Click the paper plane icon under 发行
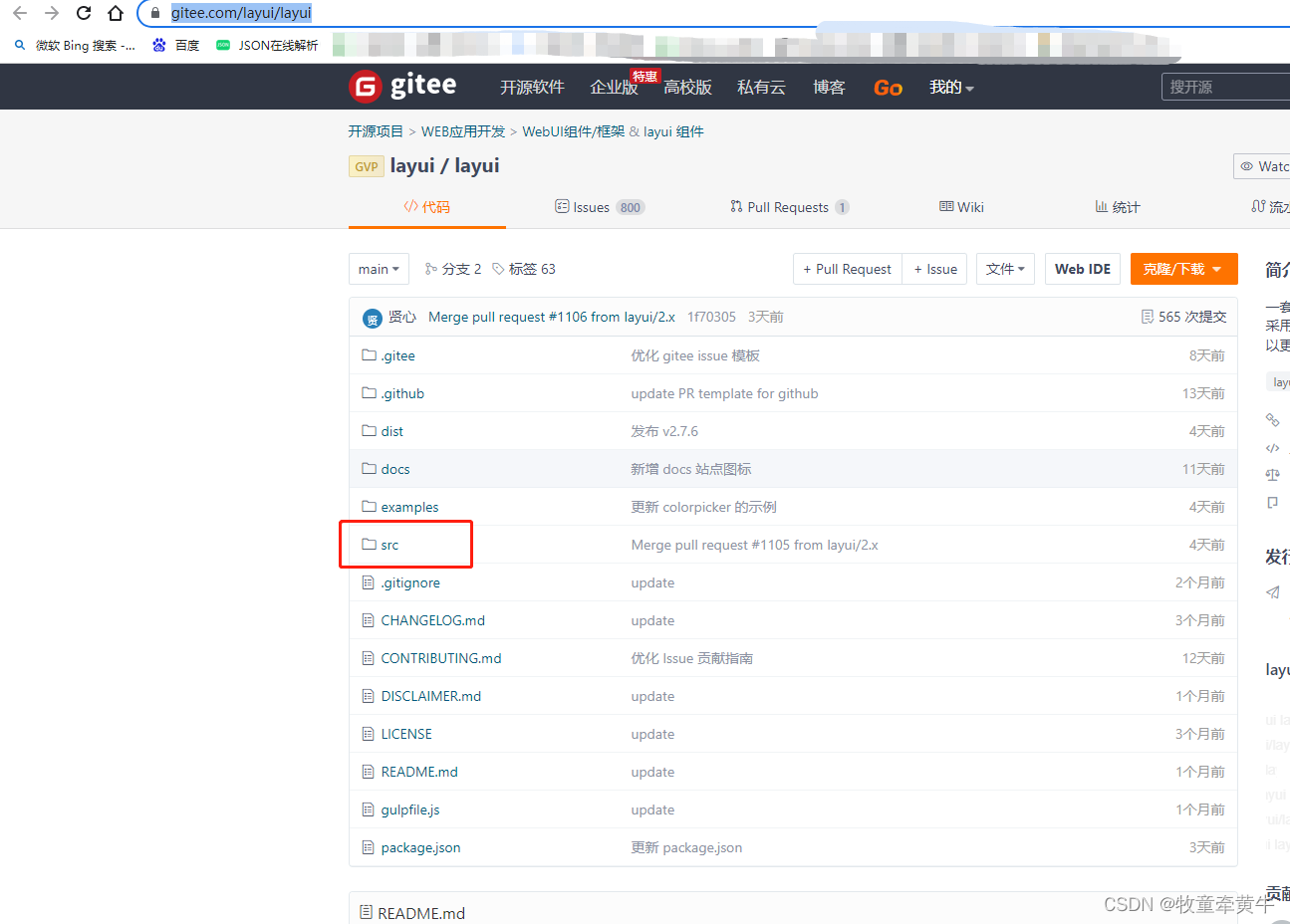 [x=1272, y=591]
